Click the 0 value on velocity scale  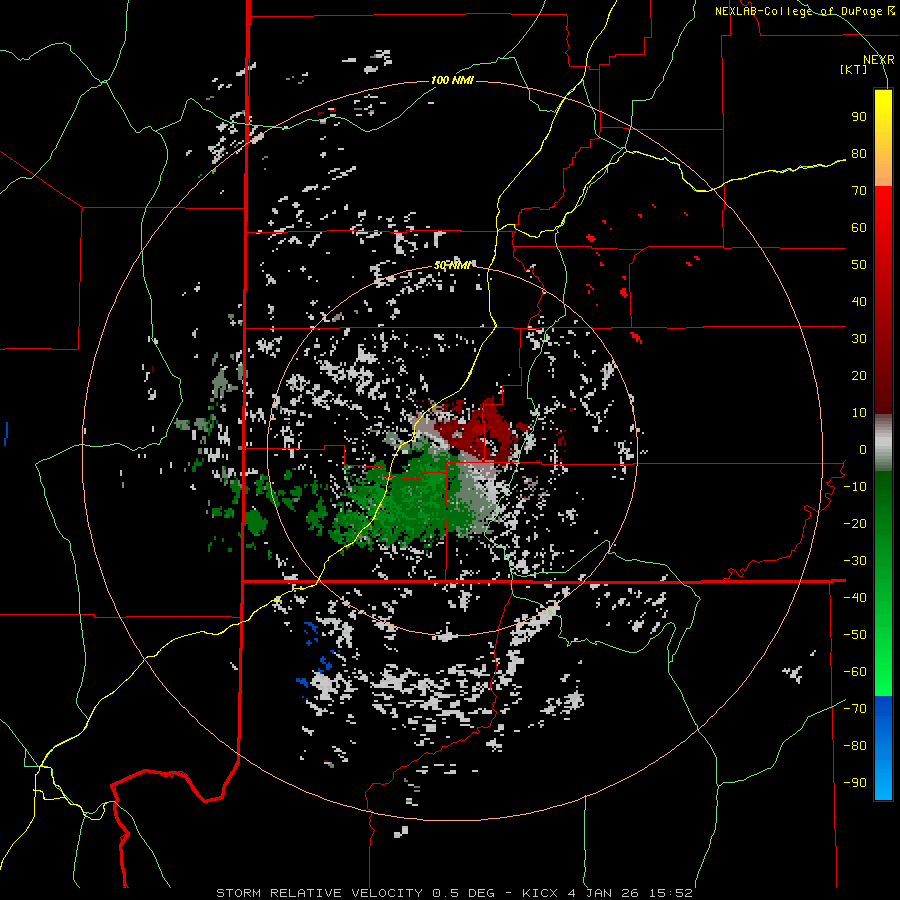(863, 449)
